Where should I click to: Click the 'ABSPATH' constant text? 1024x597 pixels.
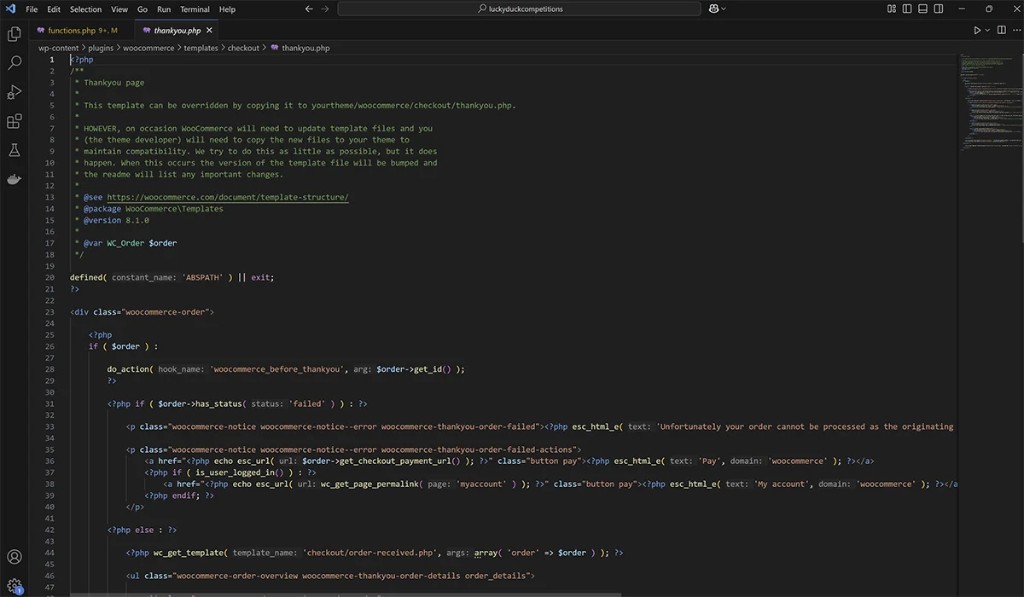pyautogui.click(x=202, y=278)
